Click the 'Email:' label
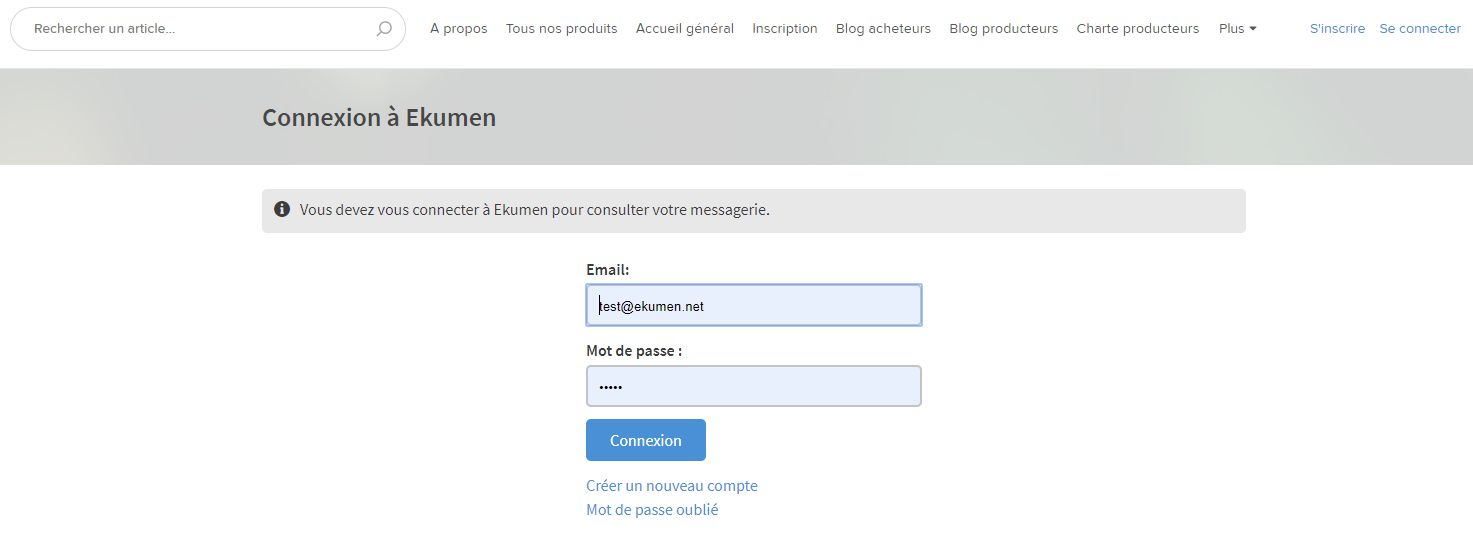This screenshot has height=557, width=1473. coord(608,270)
